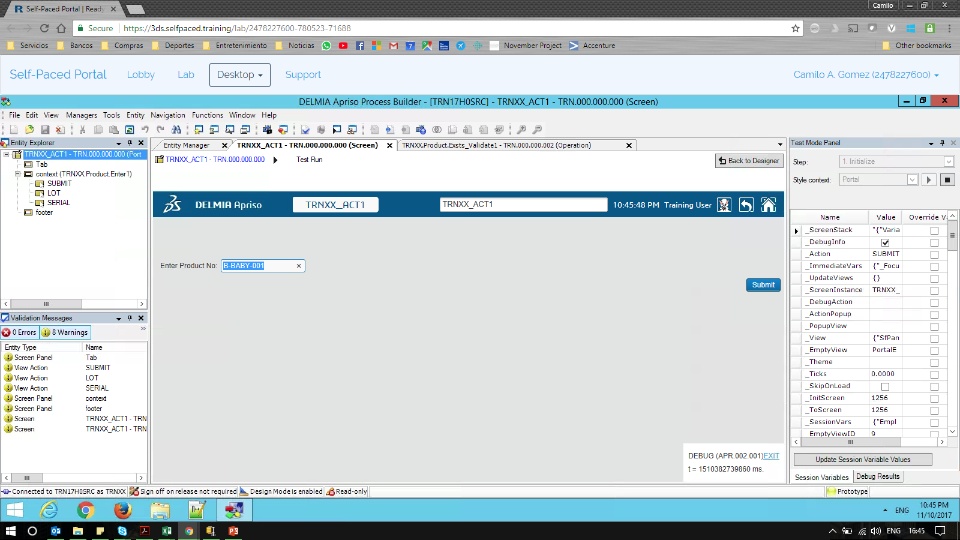Stop the test run with the stop button
This screenshot has width=960, height=540.
point(947,180)
